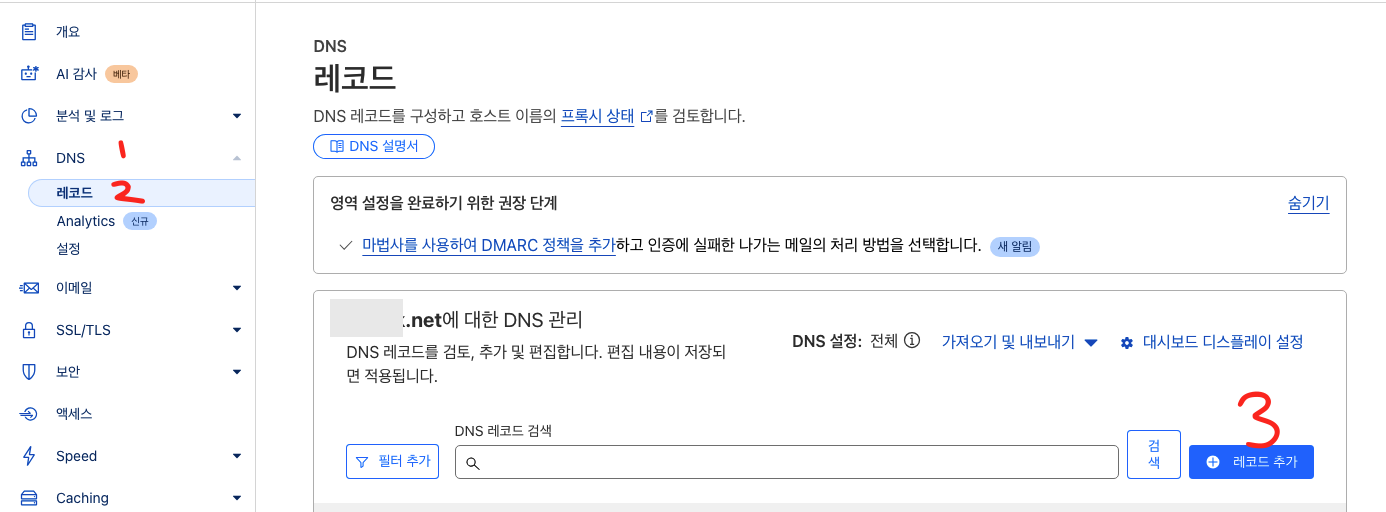
Task: Expand the 분석 및 로그 sidebar section arrow
Action: 237,116
